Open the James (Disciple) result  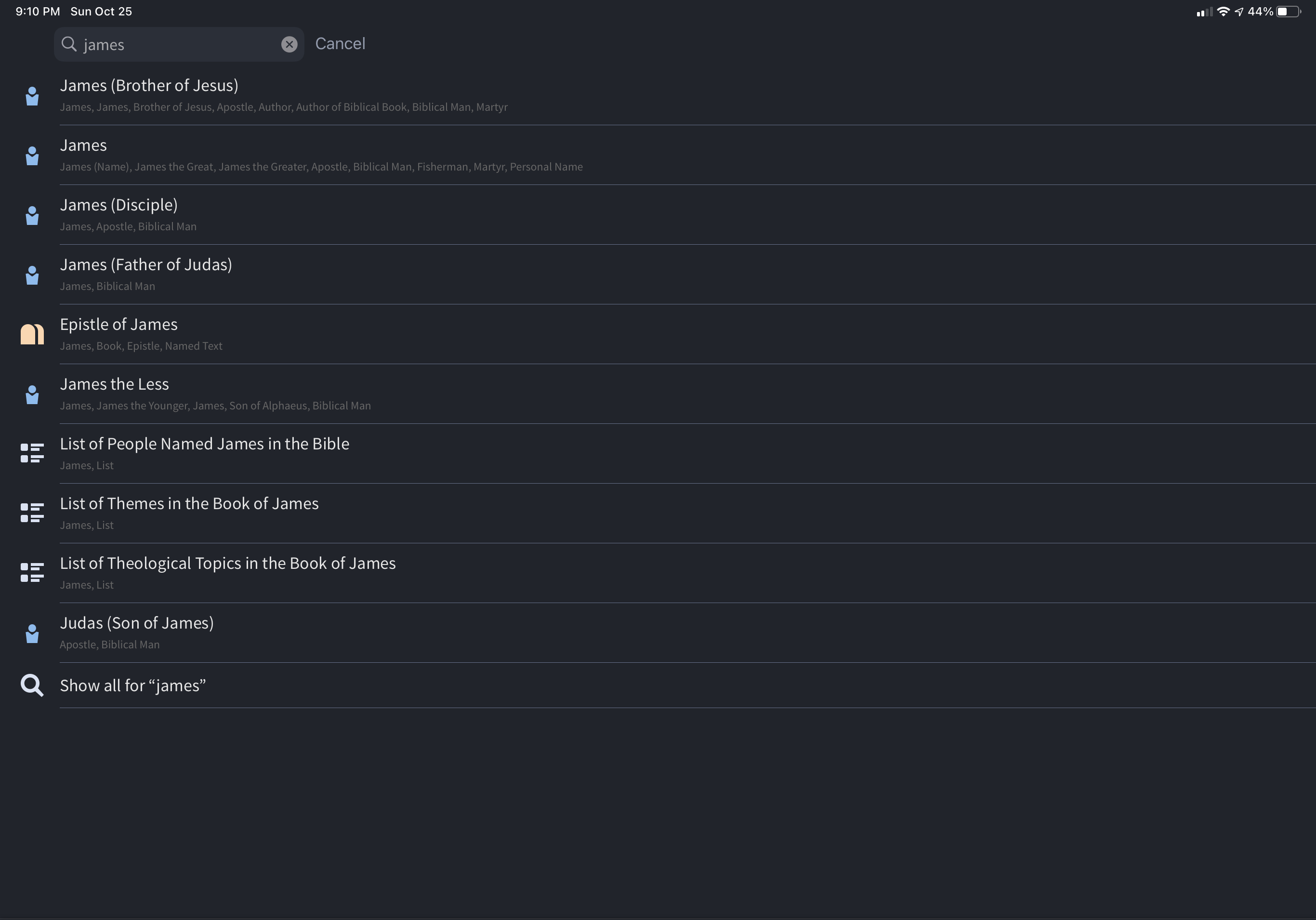[x=118, y=205]
